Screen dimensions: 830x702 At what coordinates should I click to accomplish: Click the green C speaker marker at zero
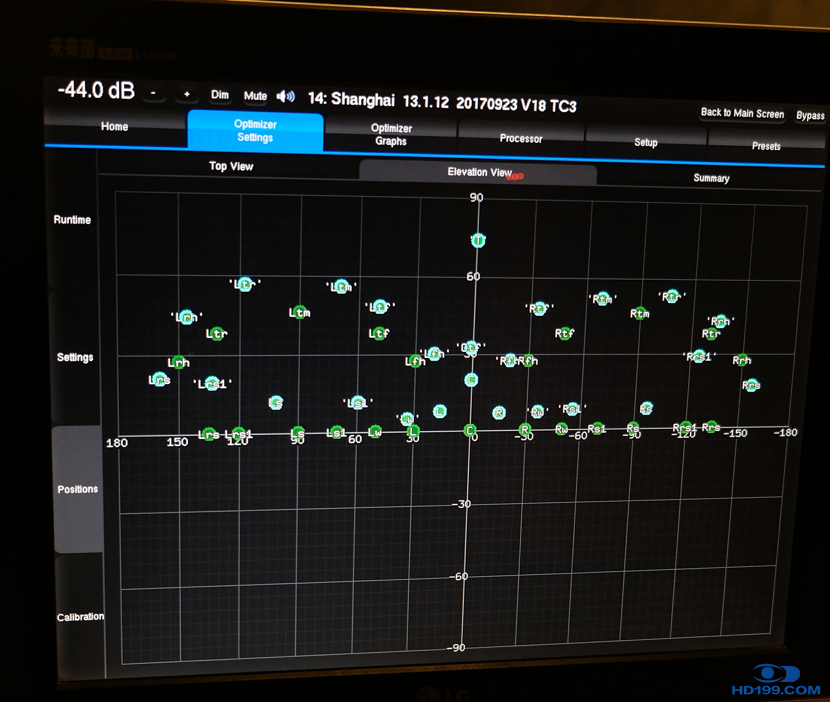(469, 430)
